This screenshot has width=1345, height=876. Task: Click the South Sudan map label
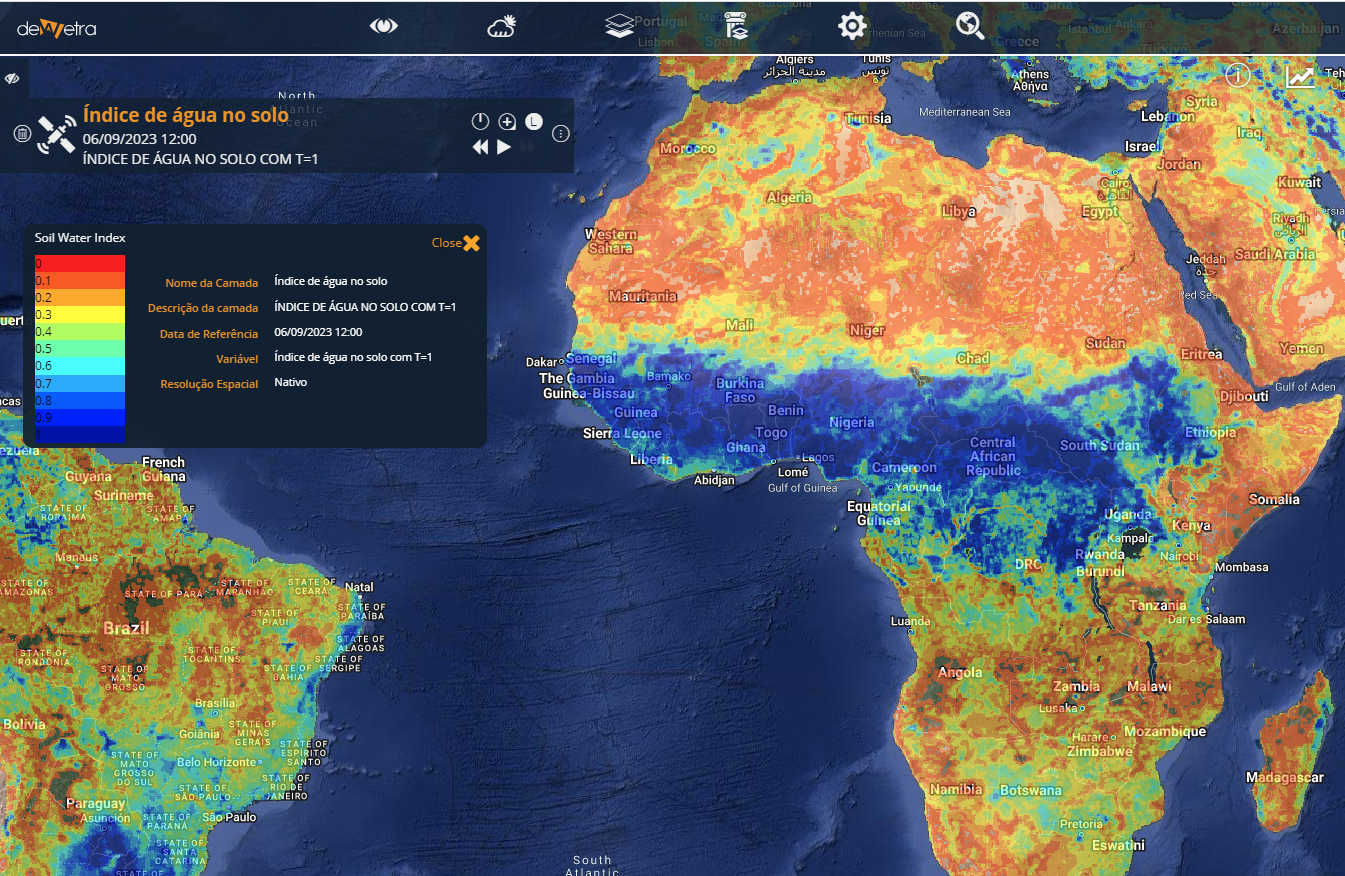[x=1099, y=445]
